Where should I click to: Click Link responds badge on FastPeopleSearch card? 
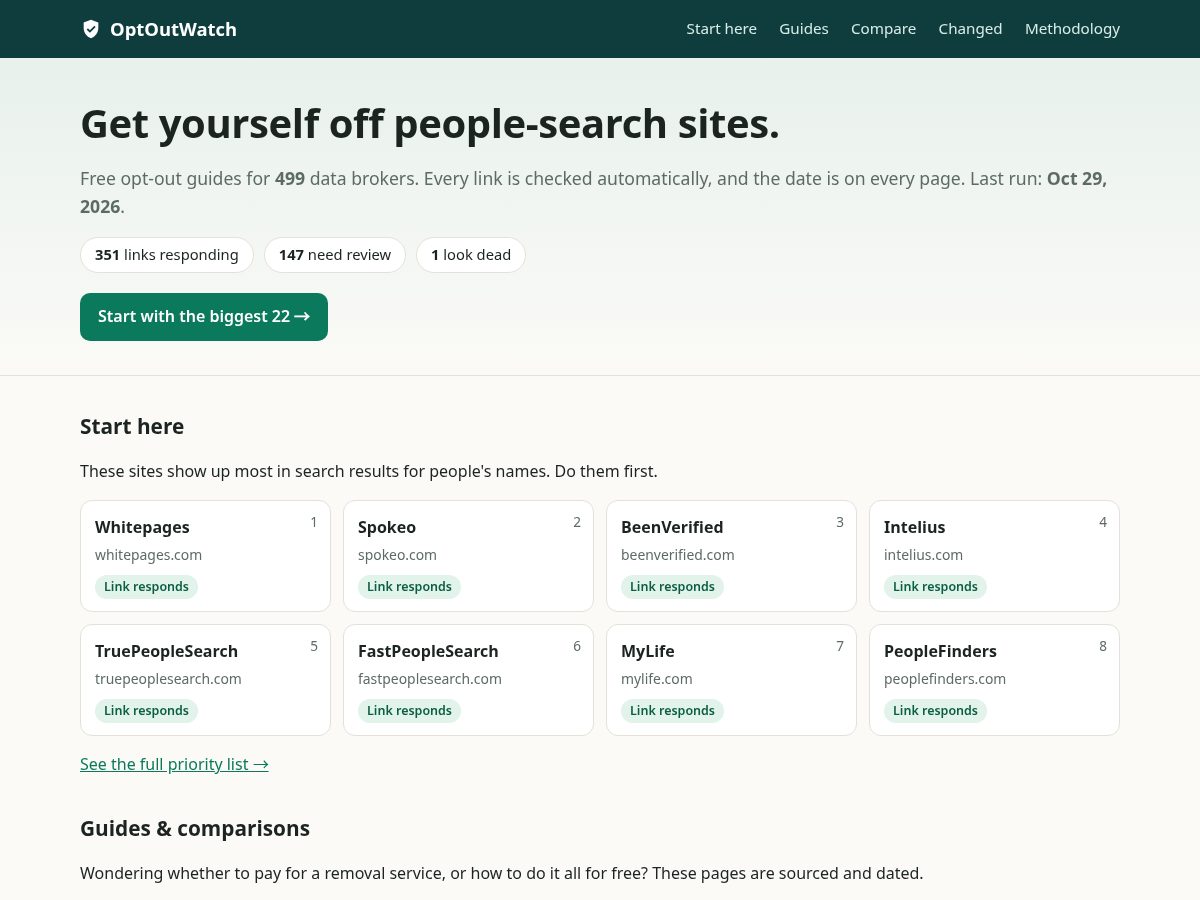pyautogui.click(x=409, y=711)
